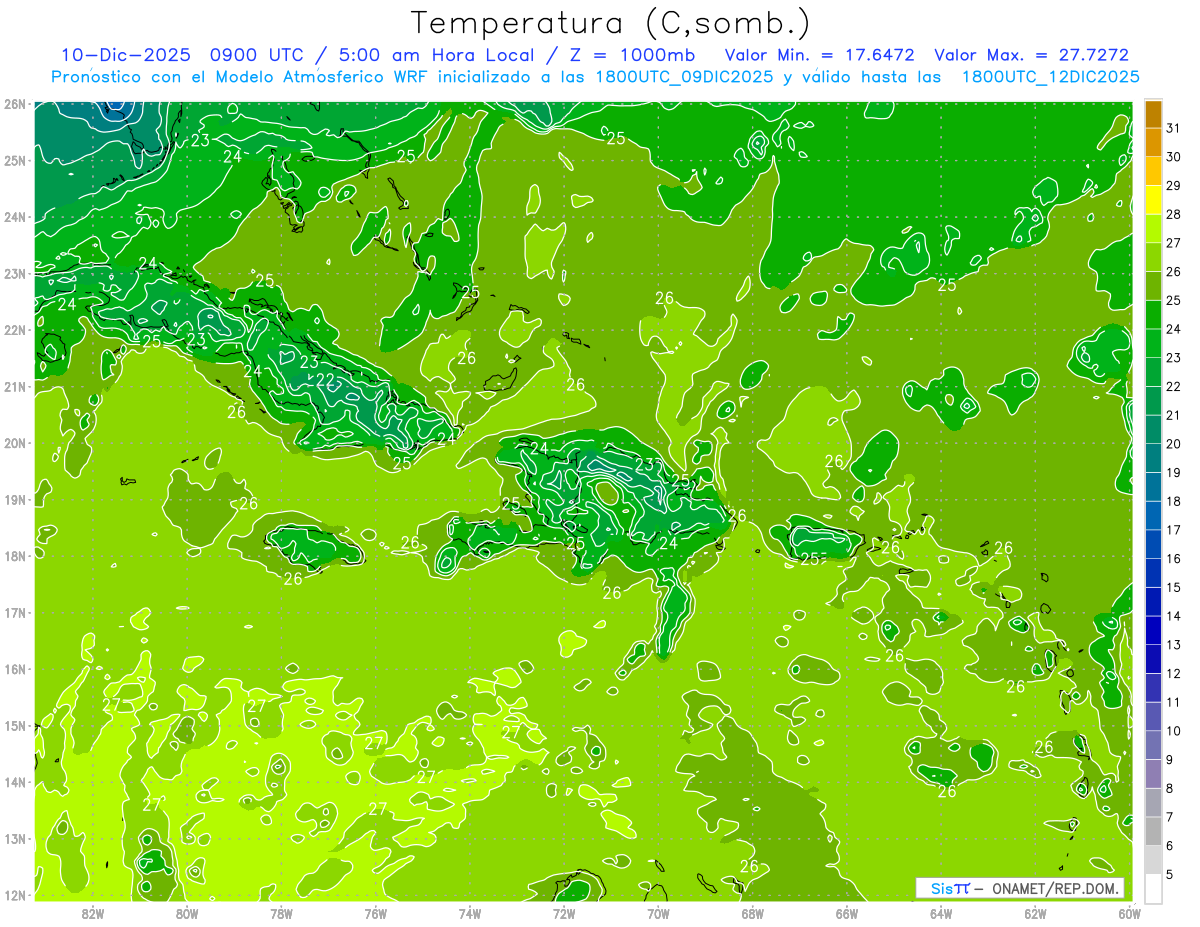Click the '82W' longitude axis label
1200x927 pixels.
[x=93, y=913]
